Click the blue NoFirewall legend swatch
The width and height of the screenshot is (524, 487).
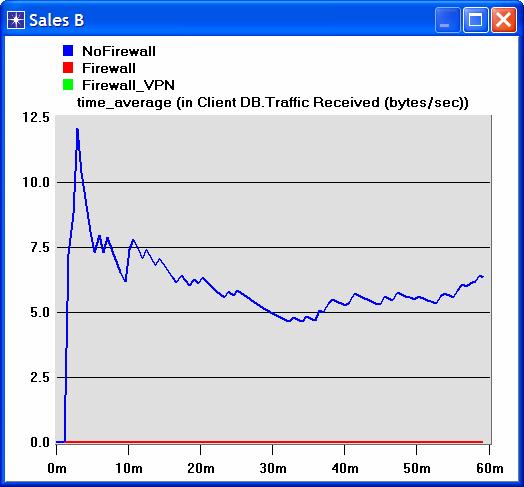pos(68,51)
